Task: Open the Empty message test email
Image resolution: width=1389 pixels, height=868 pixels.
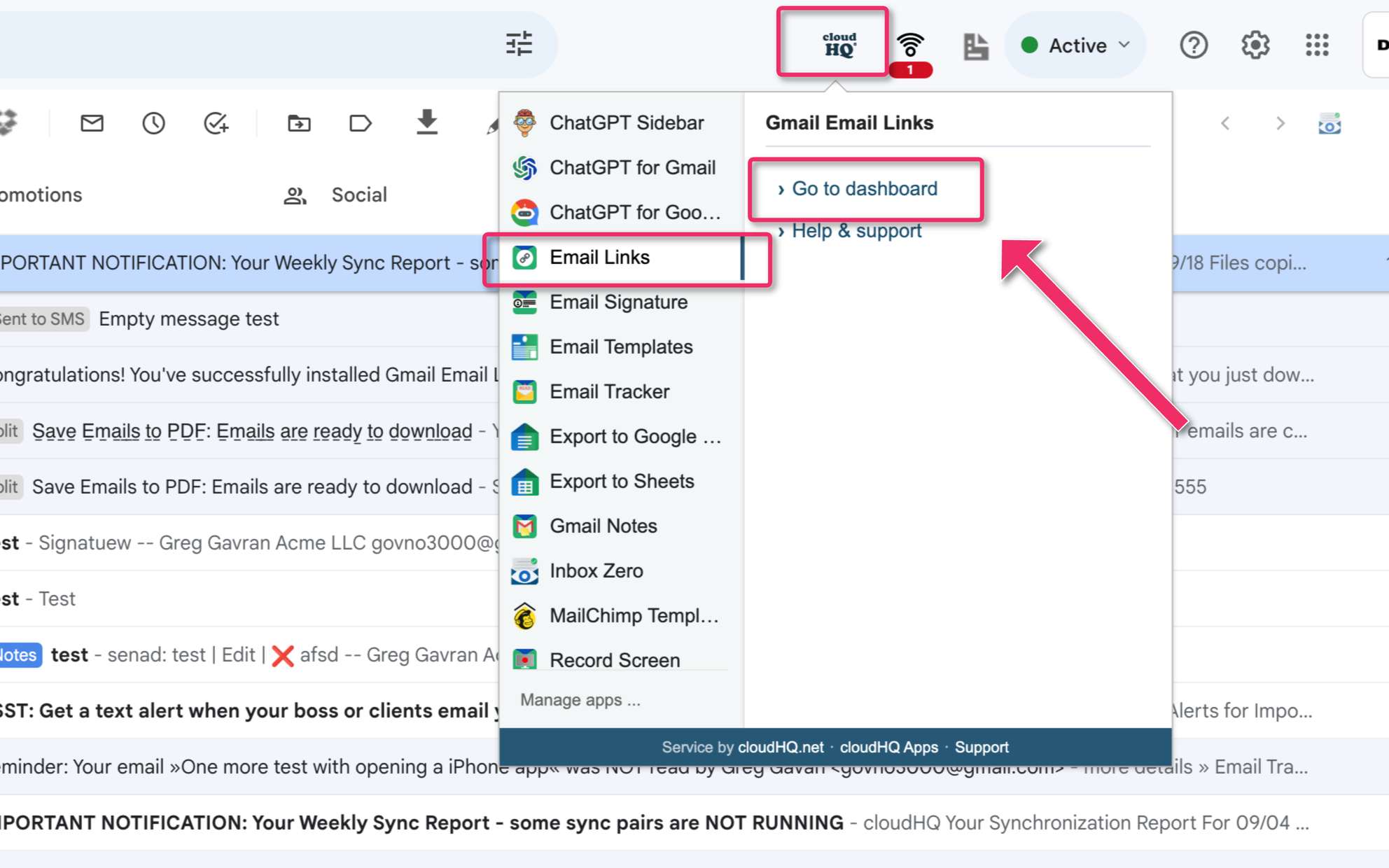Action: (189, 319)
